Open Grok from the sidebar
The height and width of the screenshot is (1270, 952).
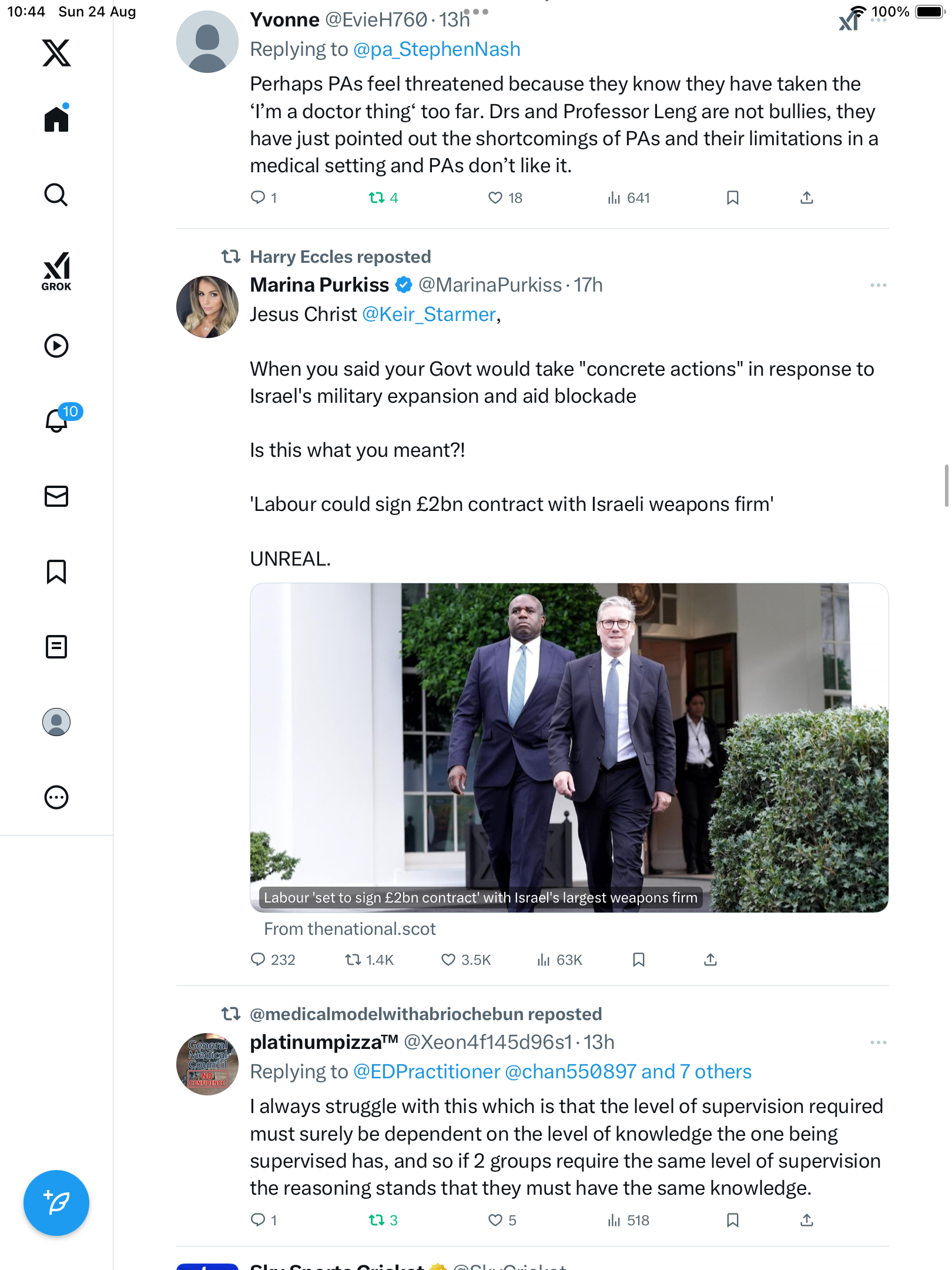point(56,272)
